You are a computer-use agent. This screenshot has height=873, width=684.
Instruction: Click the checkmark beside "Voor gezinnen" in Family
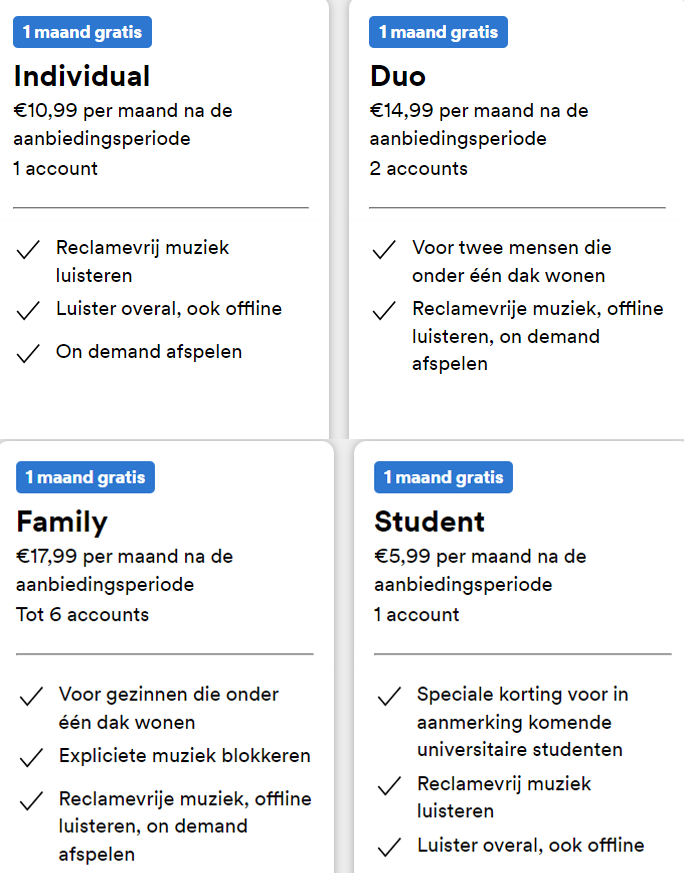click(31, 696)
